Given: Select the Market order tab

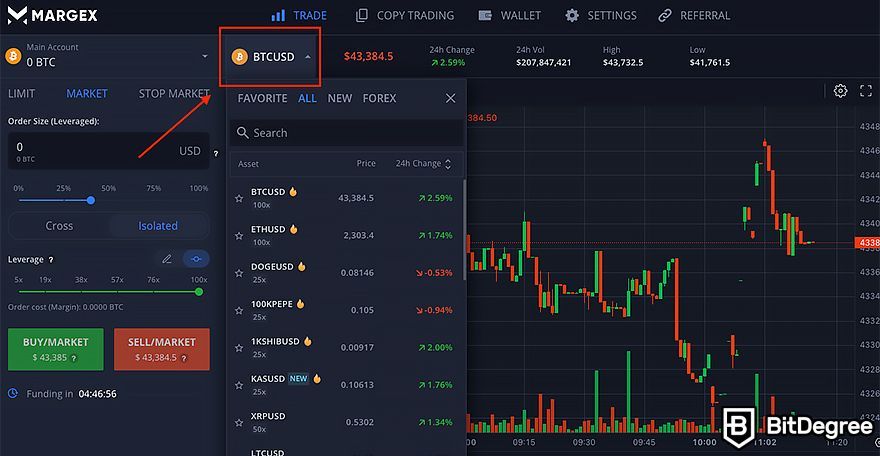Looking at the screenshot, I should (87, 94).
